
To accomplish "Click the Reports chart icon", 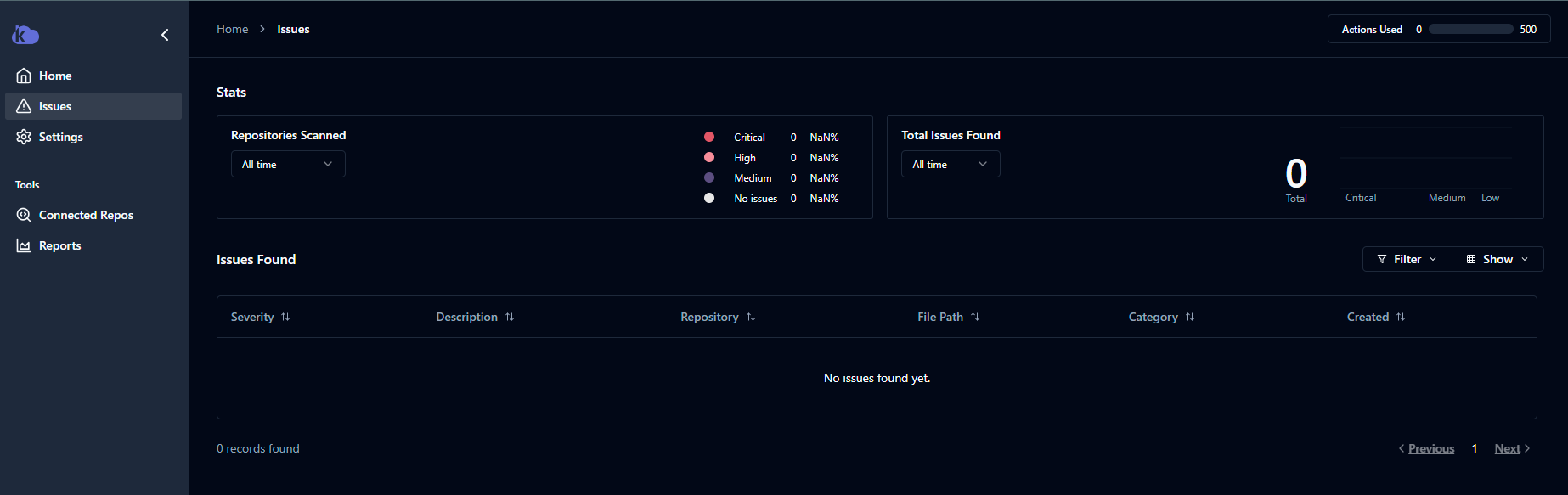I will (x=24, y=245).
